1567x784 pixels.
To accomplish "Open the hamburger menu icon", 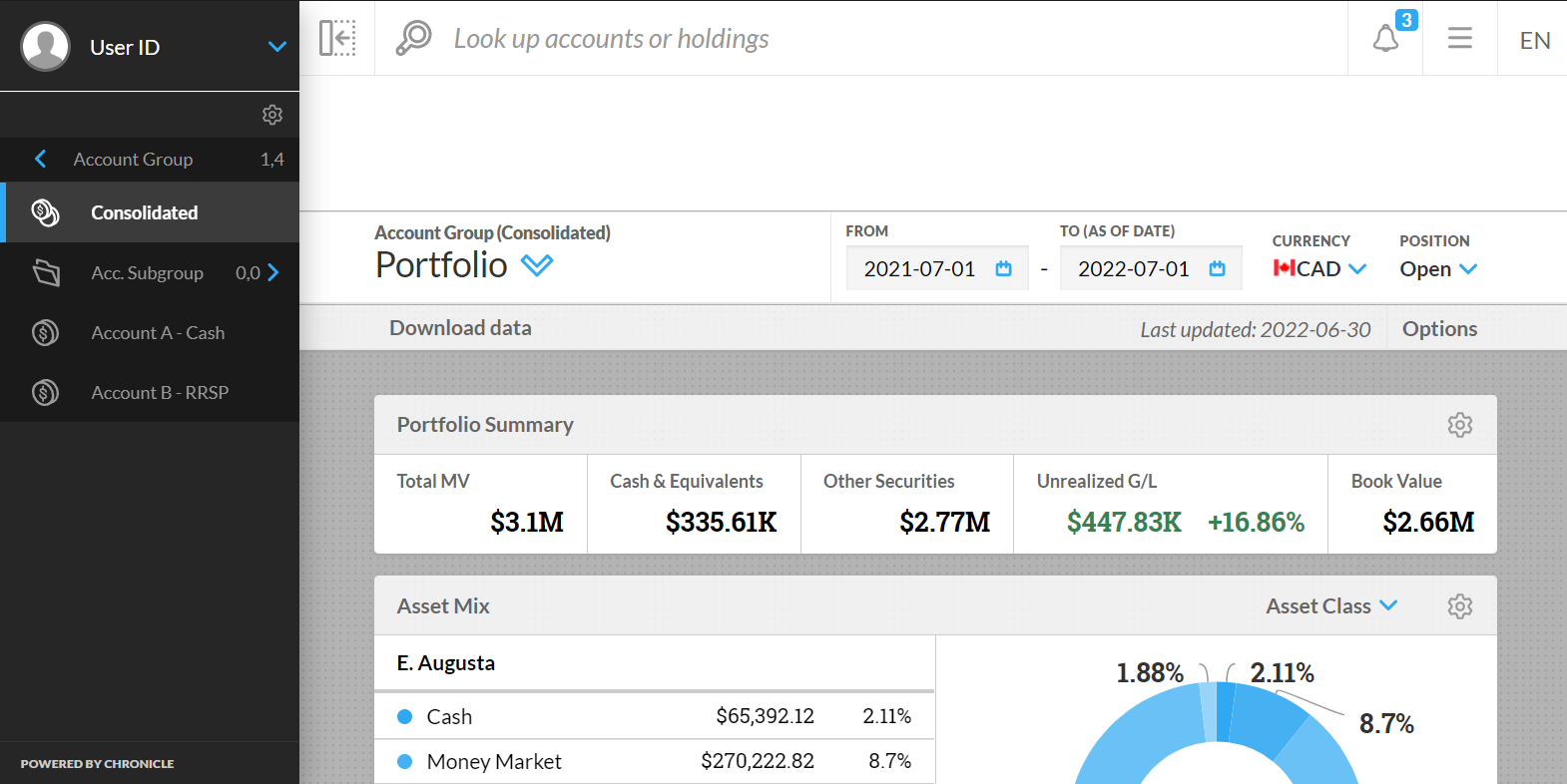I will [x=1459, y=38].
